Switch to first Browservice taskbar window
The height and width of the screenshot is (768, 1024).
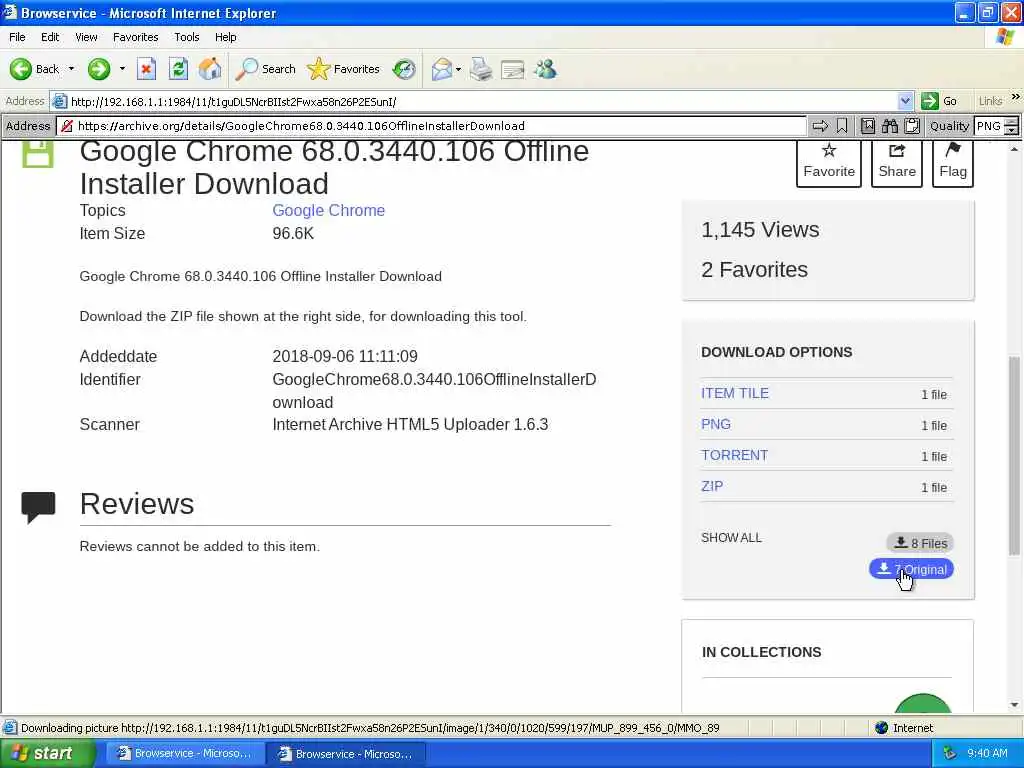coord(184,753)
